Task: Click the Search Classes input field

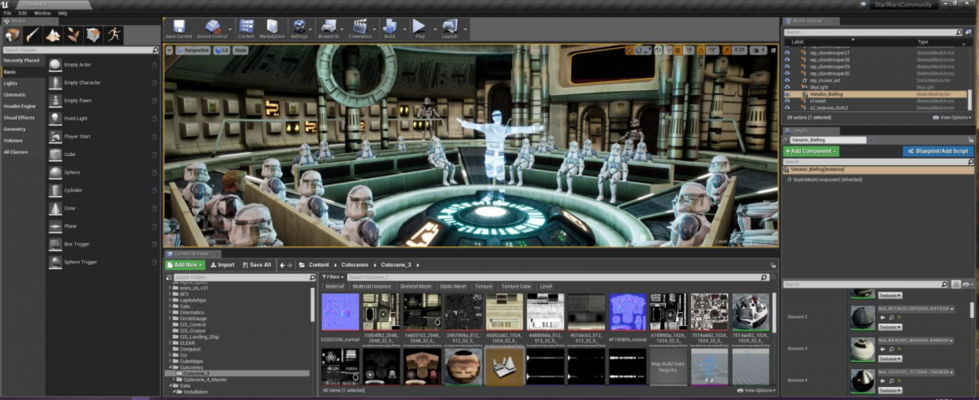Action: click(x=81, y=50)
